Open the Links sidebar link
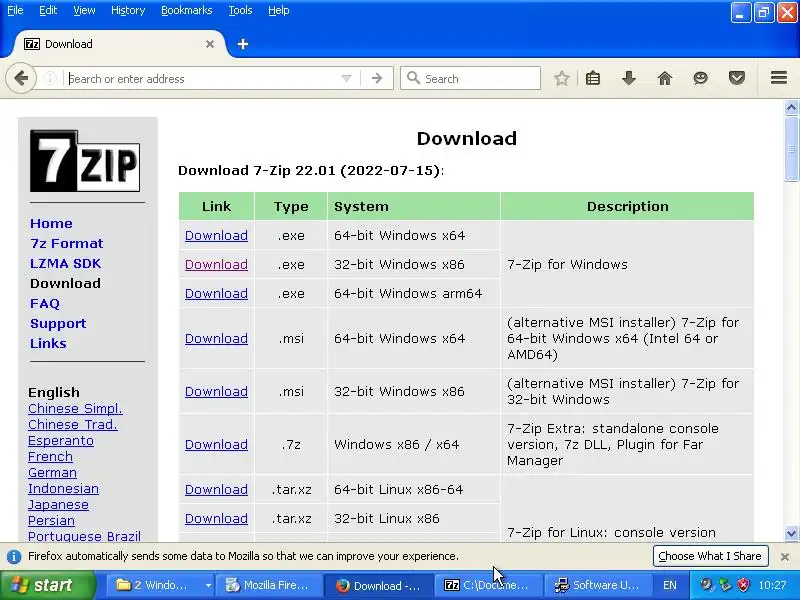This screenshot has width=800, height=600. [x=48, y=343]
